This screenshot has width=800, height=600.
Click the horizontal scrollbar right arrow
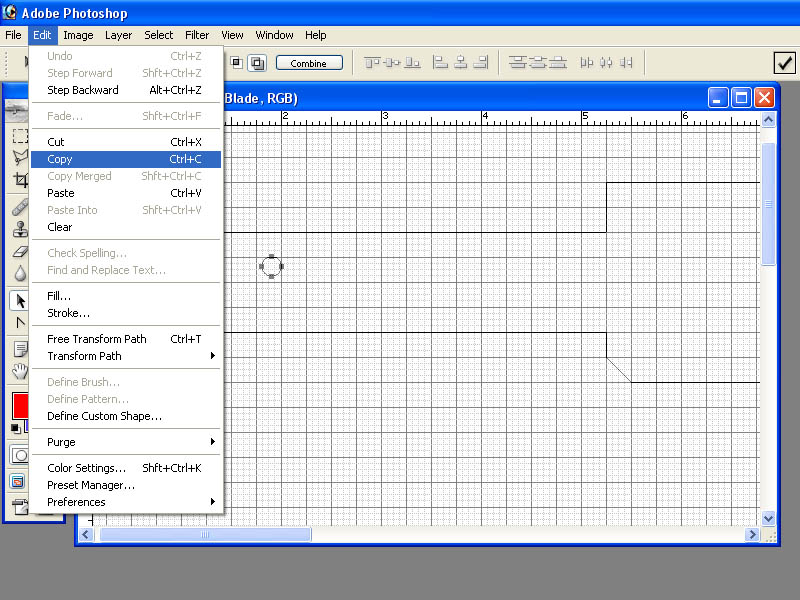[x=752, y=534]
